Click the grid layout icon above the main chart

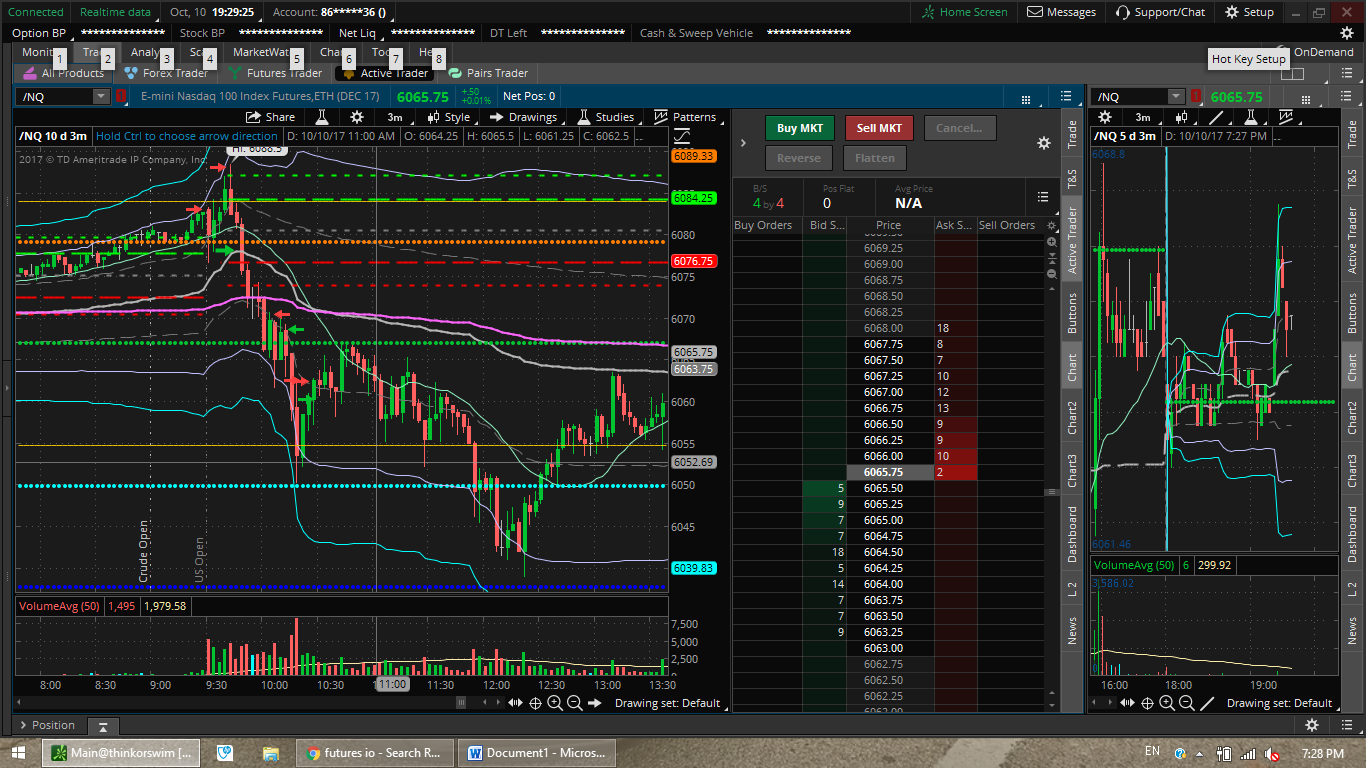pos(1026,98)
